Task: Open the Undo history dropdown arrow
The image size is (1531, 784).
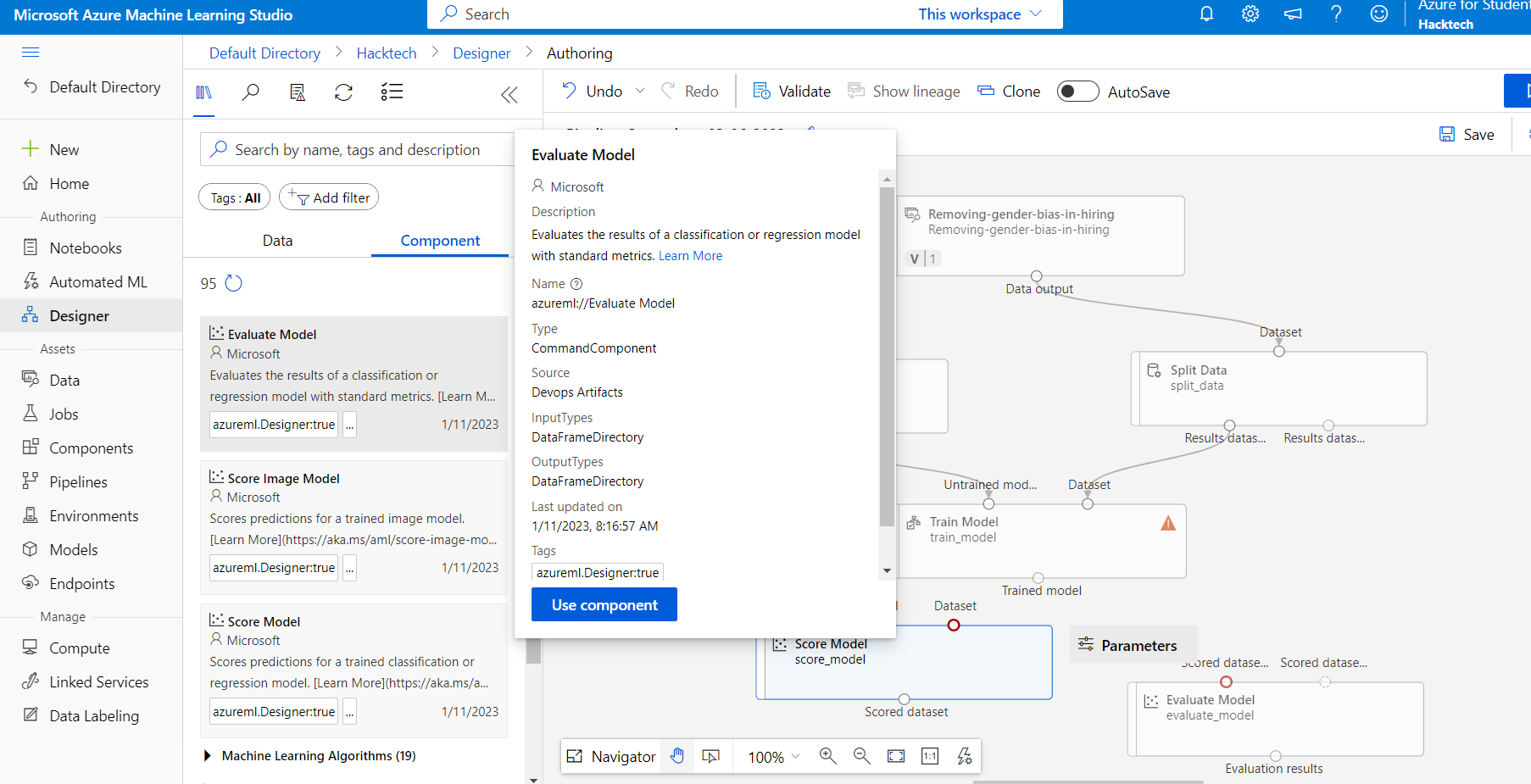Action: 640,92
